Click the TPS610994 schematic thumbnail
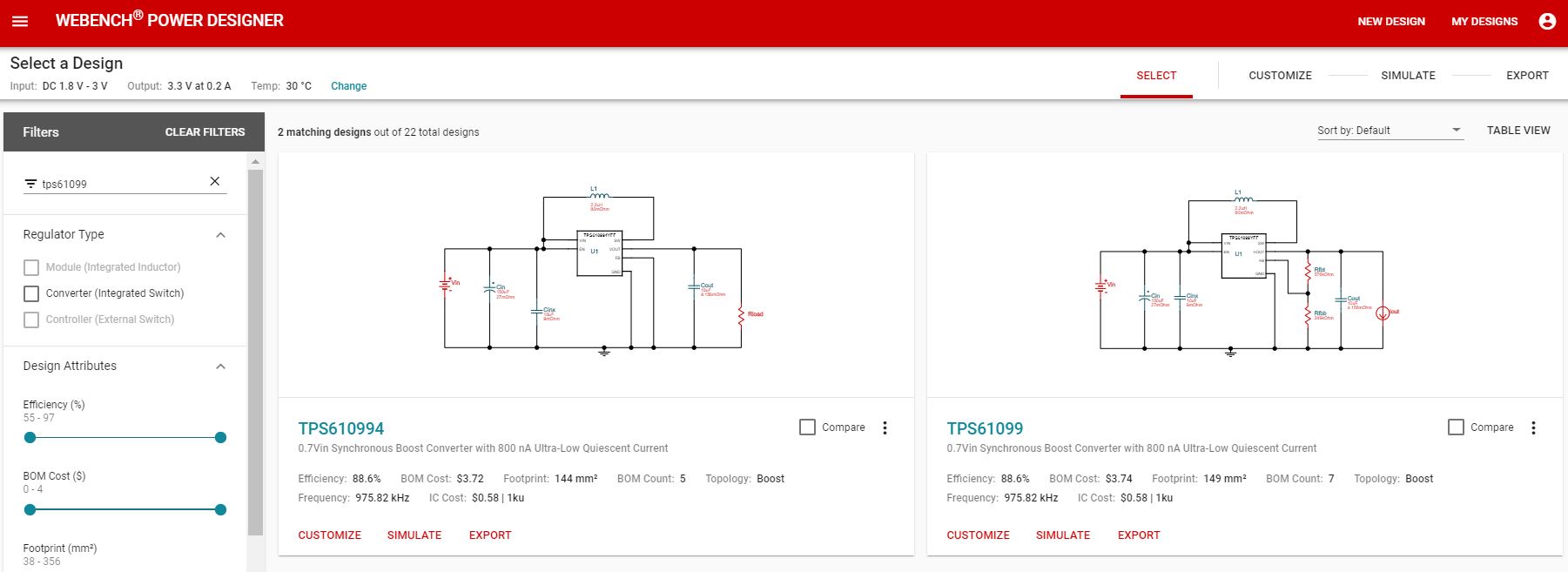This screenshot has width=1568, height=572. (x=596, y=275)
